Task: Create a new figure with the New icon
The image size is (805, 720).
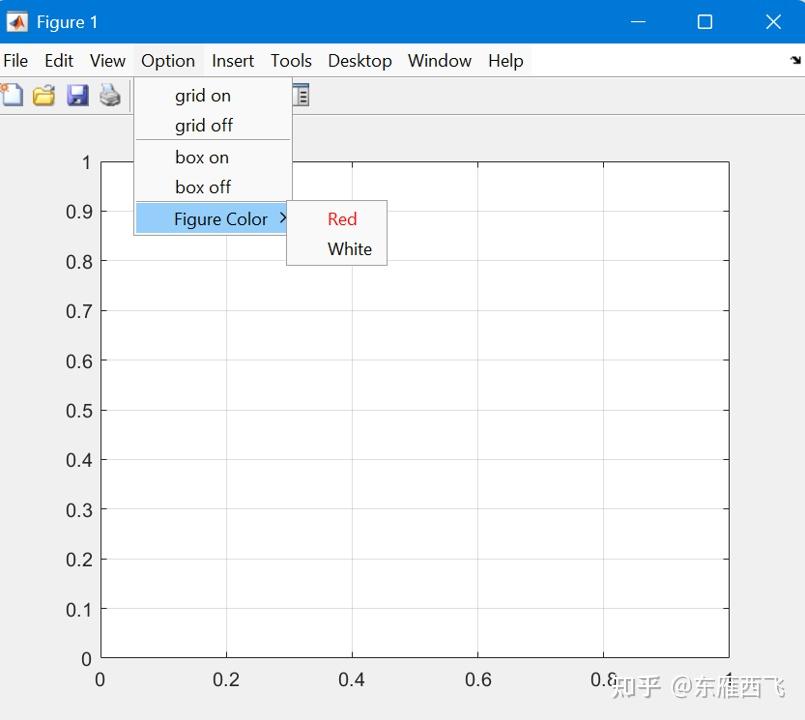Action: coord(12,95)
